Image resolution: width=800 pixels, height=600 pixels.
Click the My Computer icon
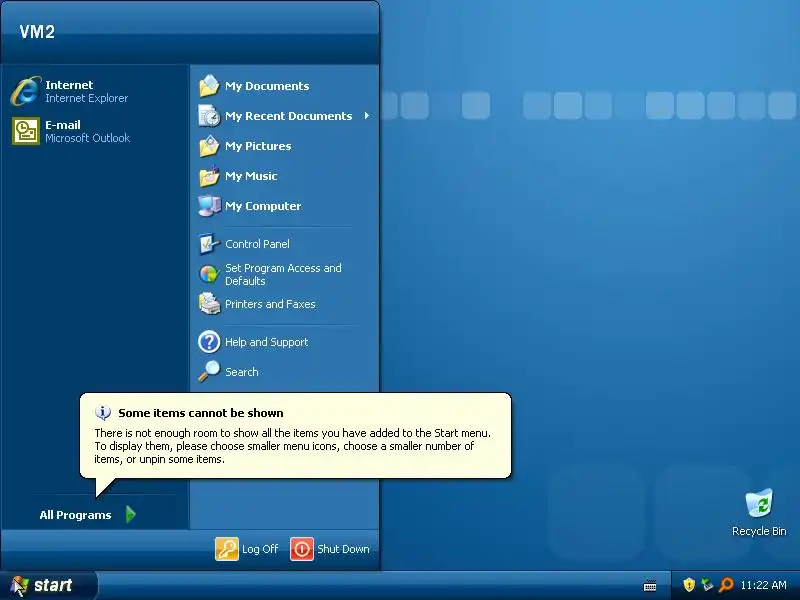[209, 206]
